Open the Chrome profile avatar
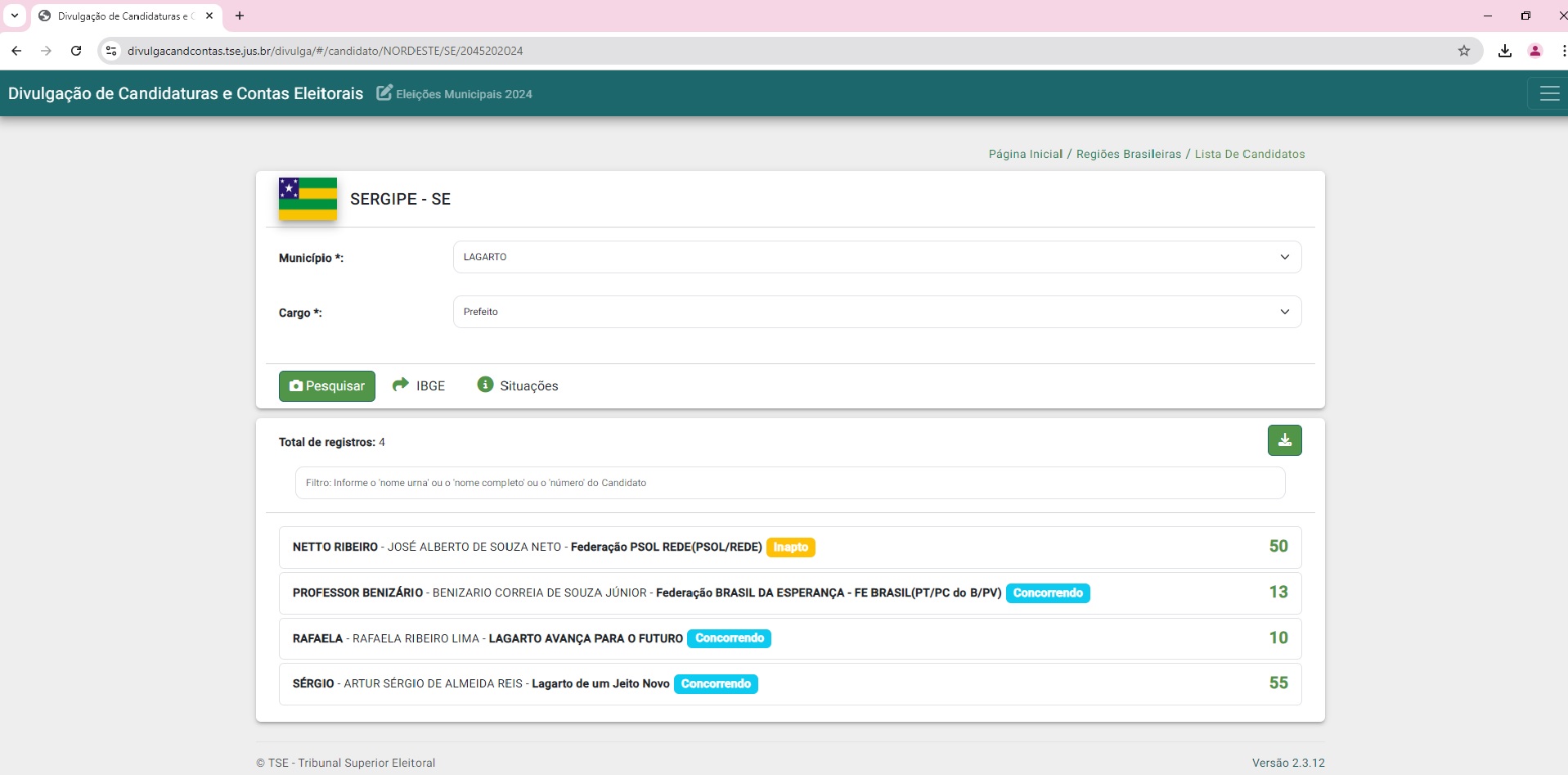Screen dimensions: 1568x775 (1535, 51)
